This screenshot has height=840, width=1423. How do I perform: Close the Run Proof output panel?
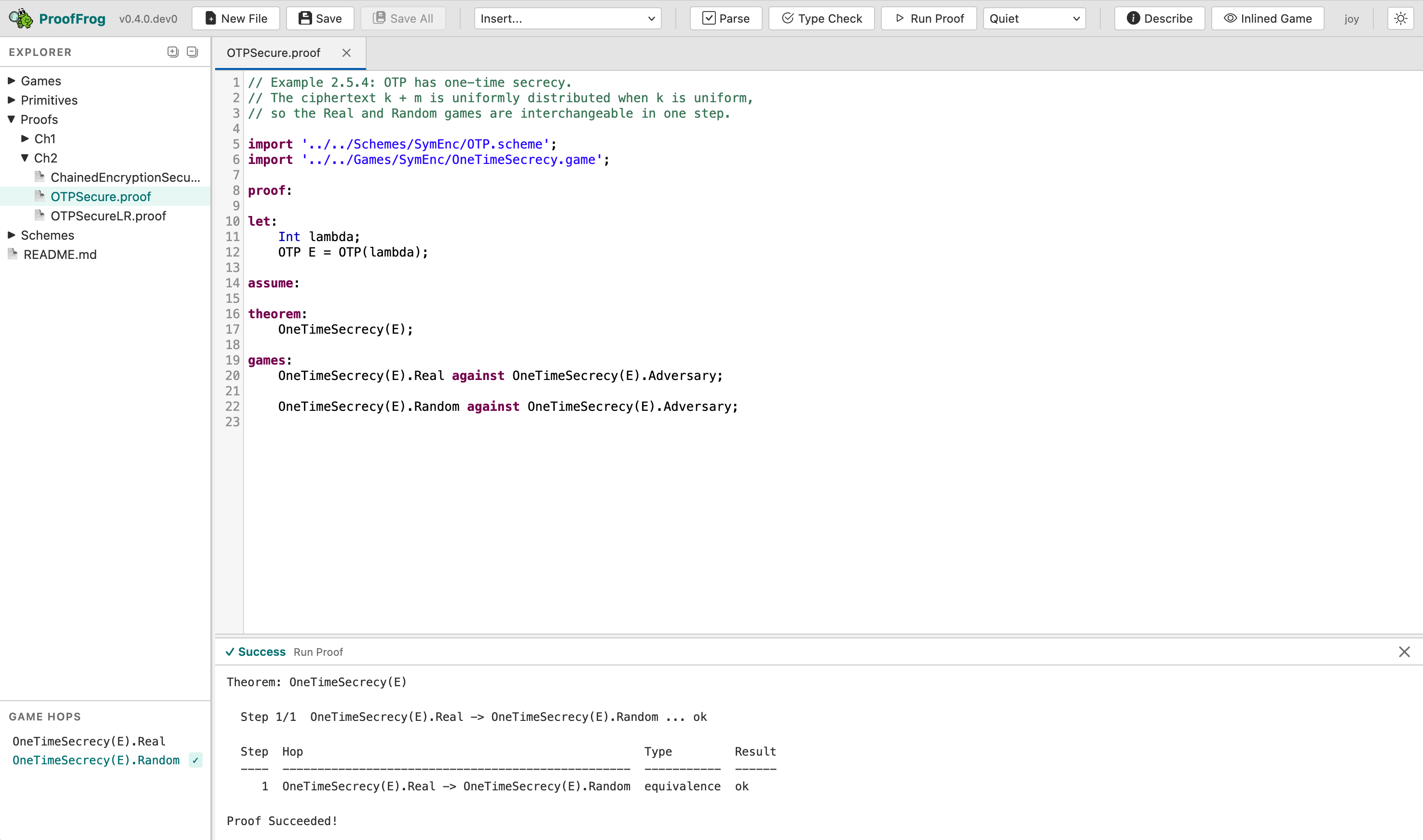tap(1404, 652)
